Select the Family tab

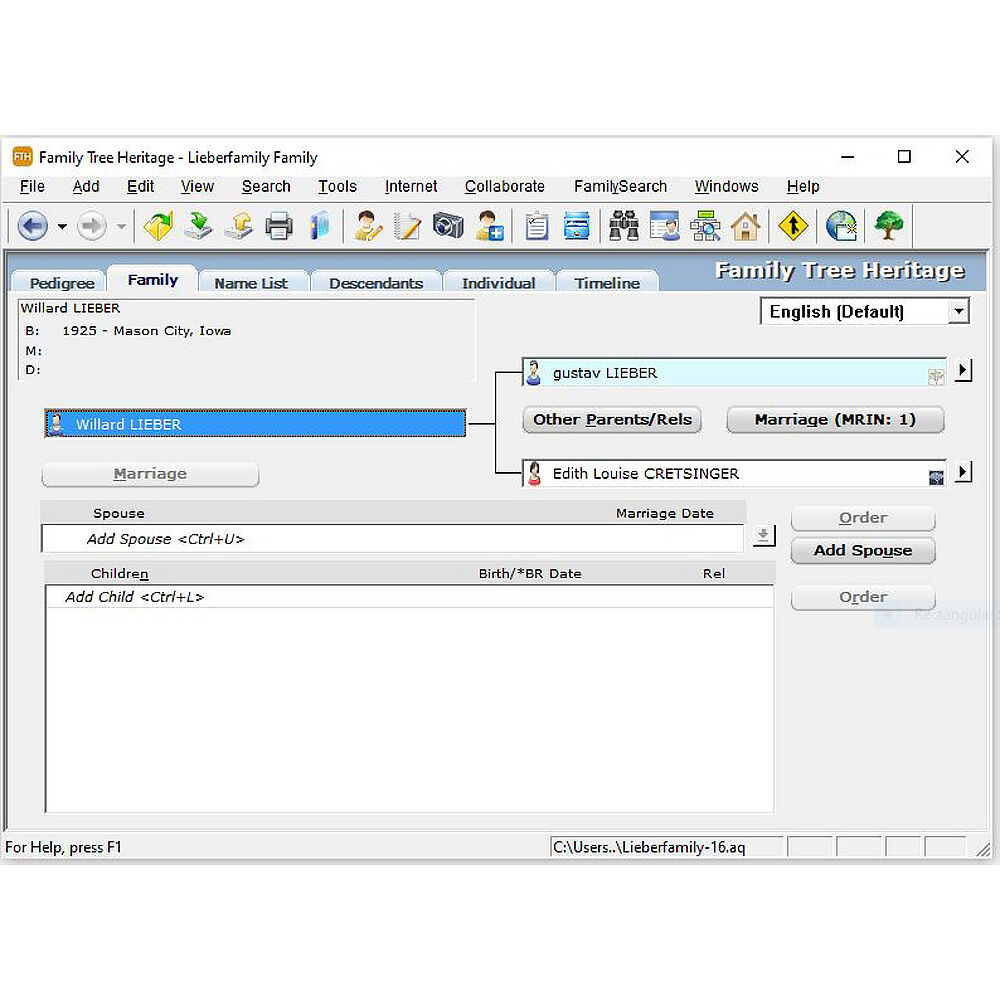pos(152,279)
